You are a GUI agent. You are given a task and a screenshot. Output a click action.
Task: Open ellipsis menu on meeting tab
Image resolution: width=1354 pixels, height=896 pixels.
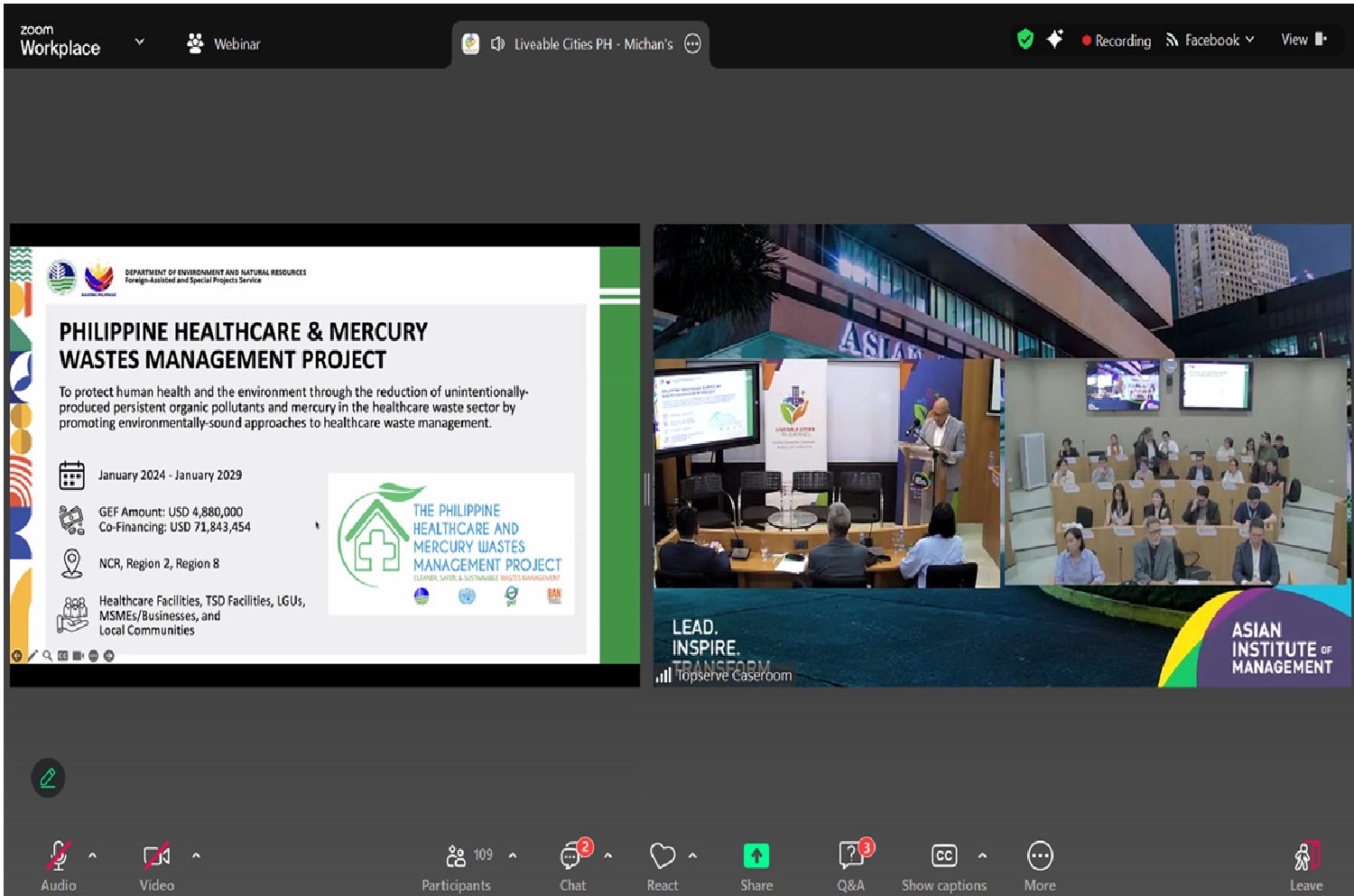pos(692,44)
